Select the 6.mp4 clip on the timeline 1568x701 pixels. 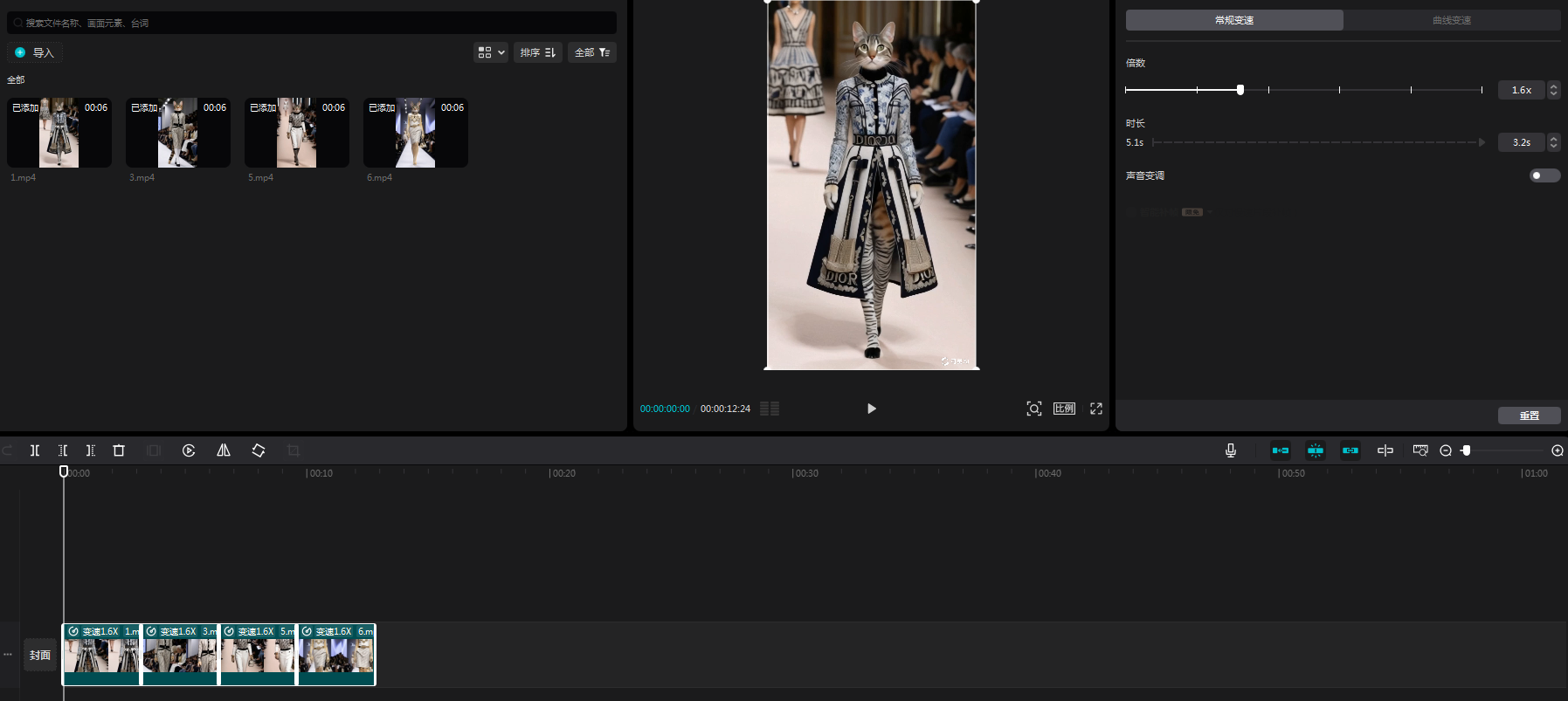point(337,655)
